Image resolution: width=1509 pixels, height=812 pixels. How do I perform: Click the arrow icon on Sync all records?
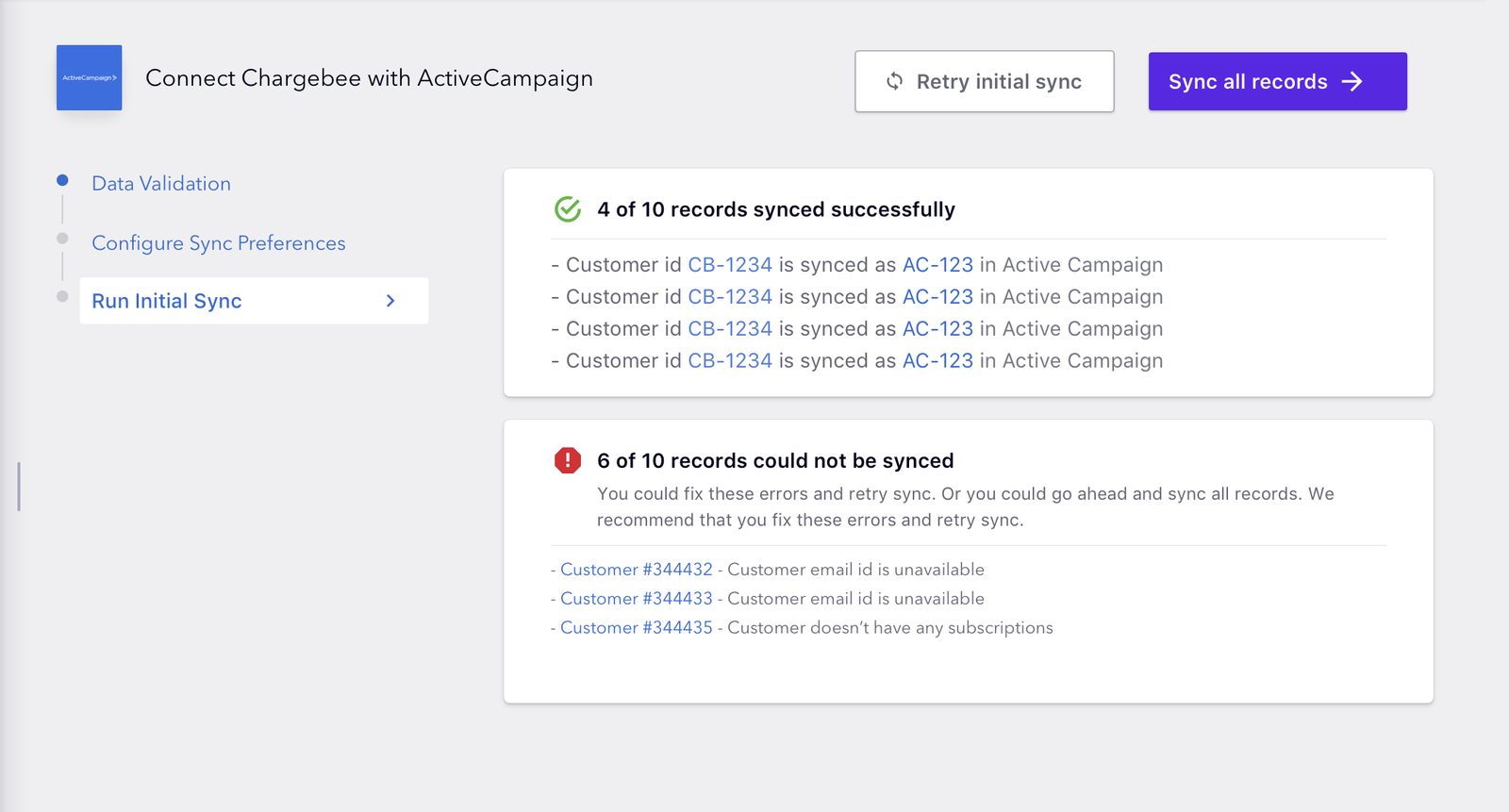[1352, 82]
